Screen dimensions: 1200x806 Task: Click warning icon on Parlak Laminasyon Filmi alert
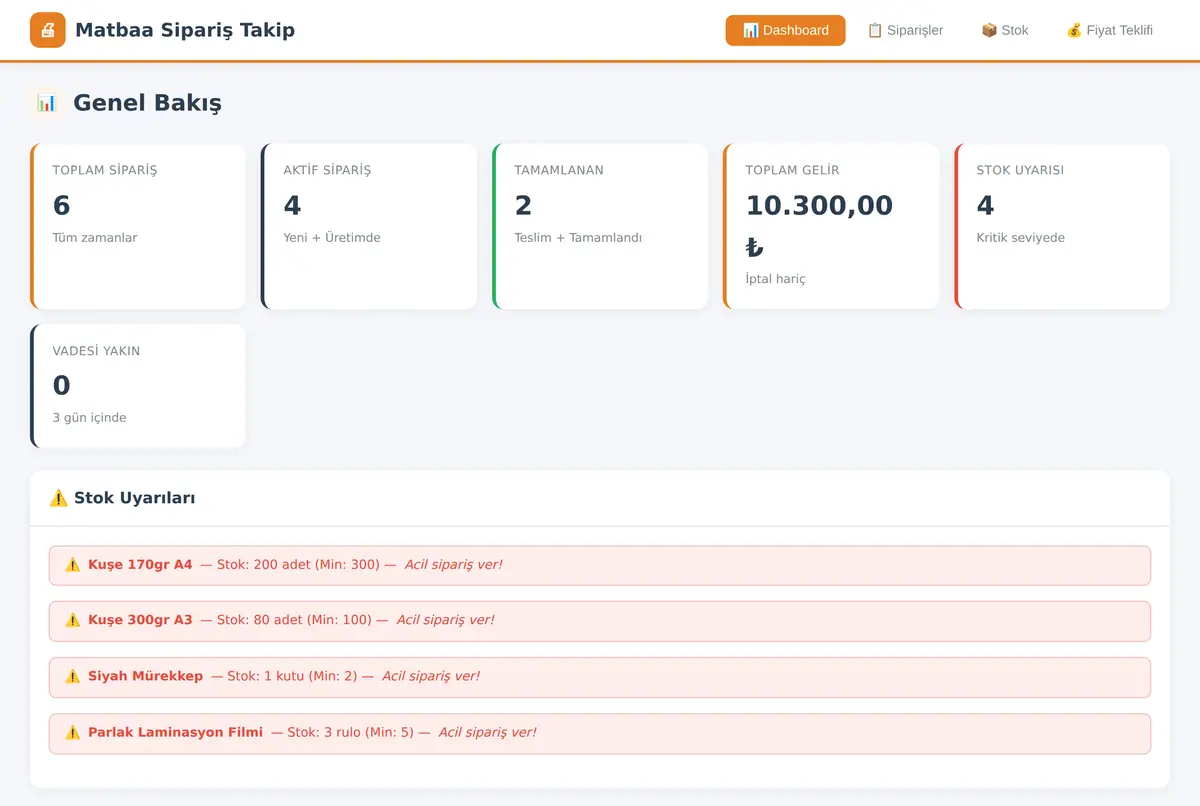click(72, 732)
